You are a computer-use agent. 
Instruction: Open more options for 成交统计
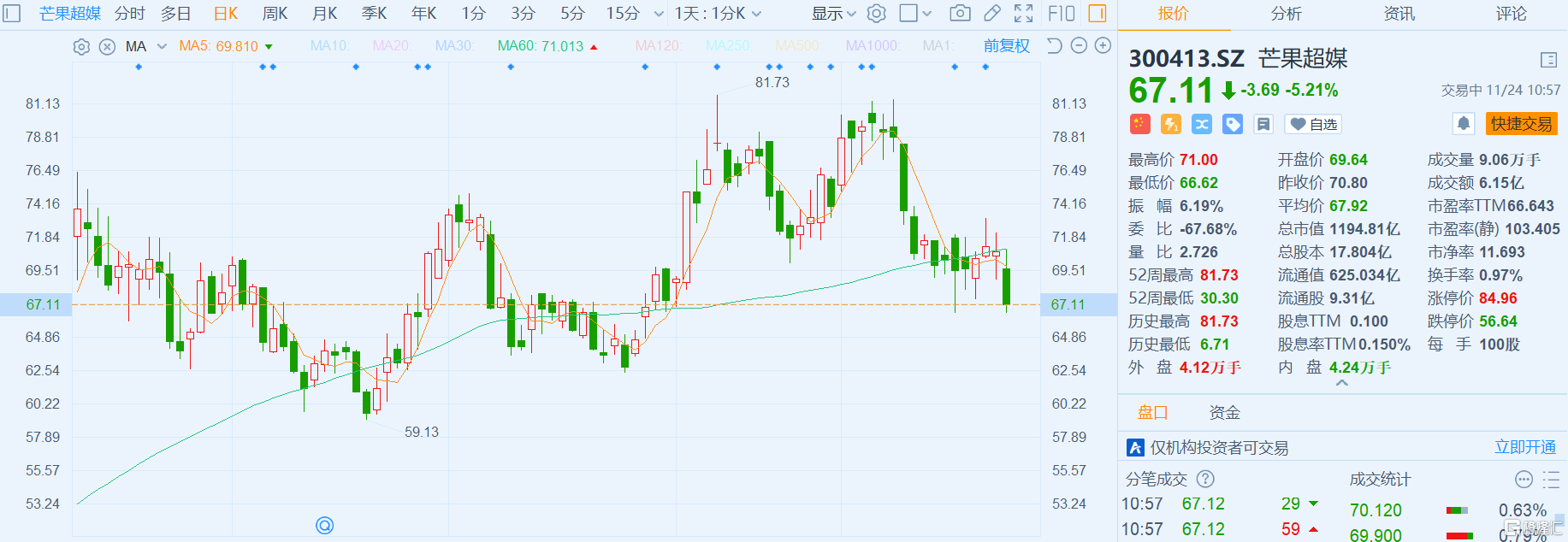pos(1524,479)
